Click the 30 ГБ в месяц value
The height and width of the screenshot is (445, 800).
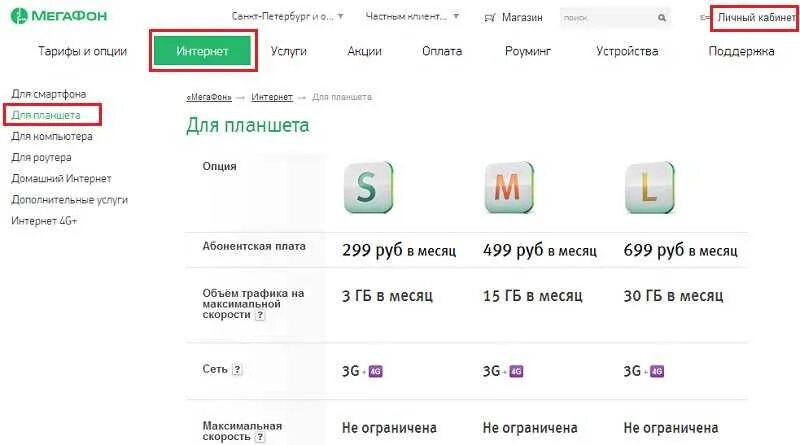point(673,295)
